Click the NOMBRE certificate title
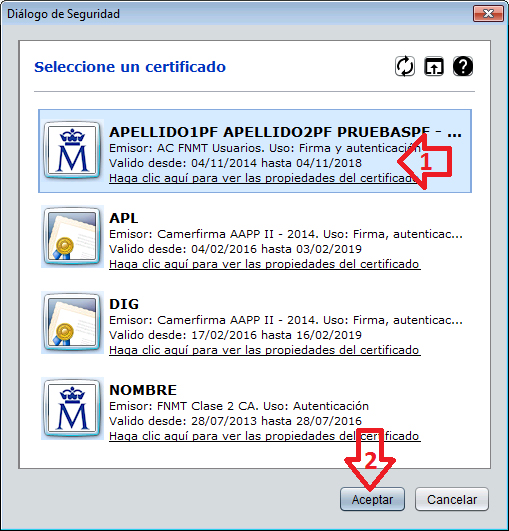Screen dimensions: 509x531 pyautogui.click(x=143, y=390)
